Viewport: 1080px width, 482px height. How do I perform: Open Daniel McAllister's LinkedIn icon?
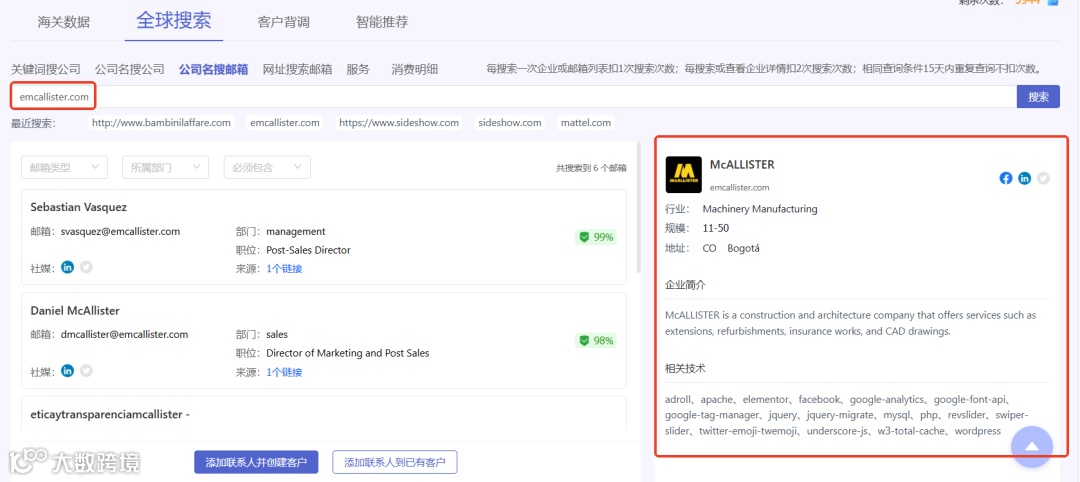click(68, 370)
